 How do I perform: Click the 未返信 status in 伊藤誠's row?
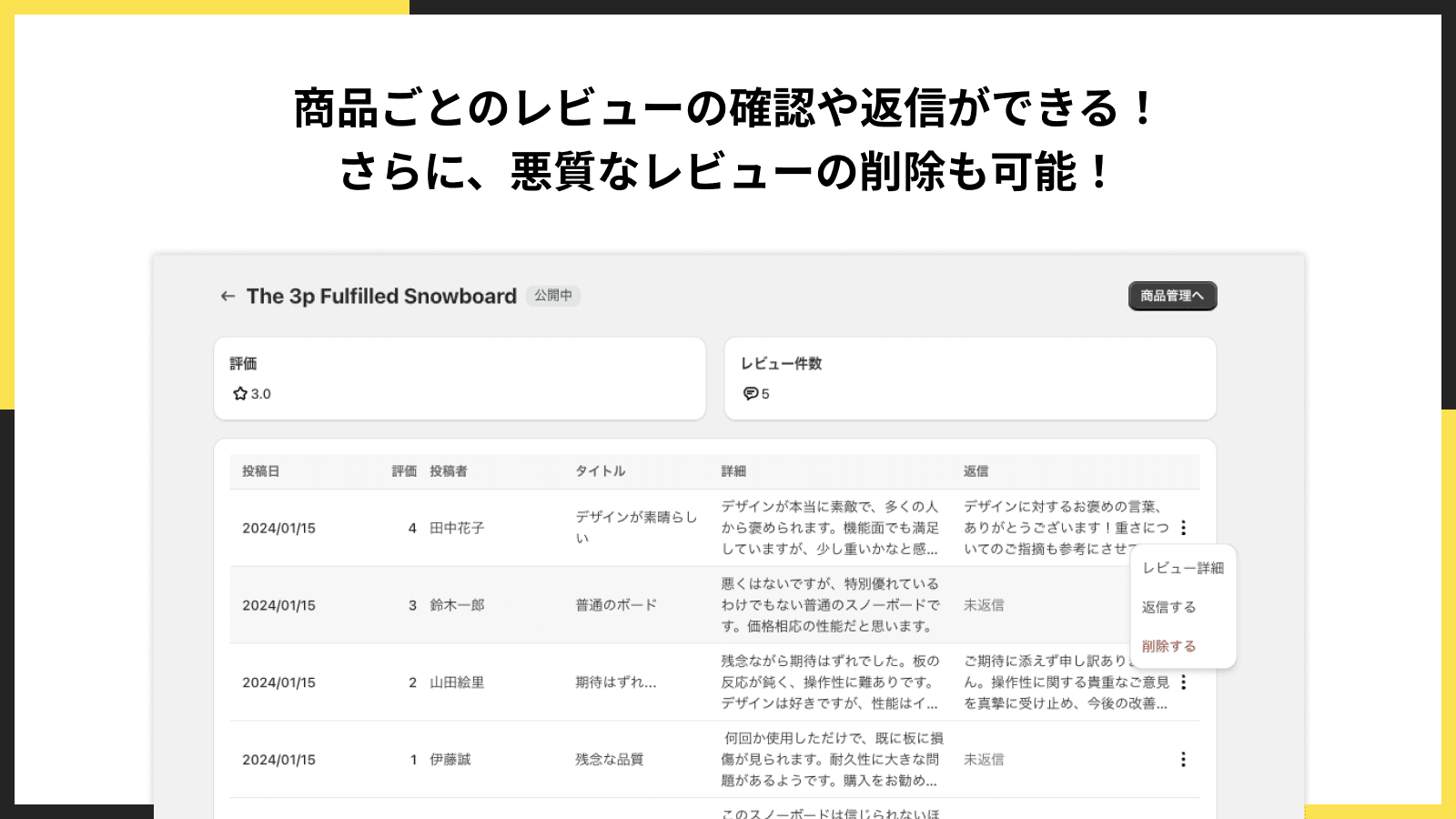(984, 760)
